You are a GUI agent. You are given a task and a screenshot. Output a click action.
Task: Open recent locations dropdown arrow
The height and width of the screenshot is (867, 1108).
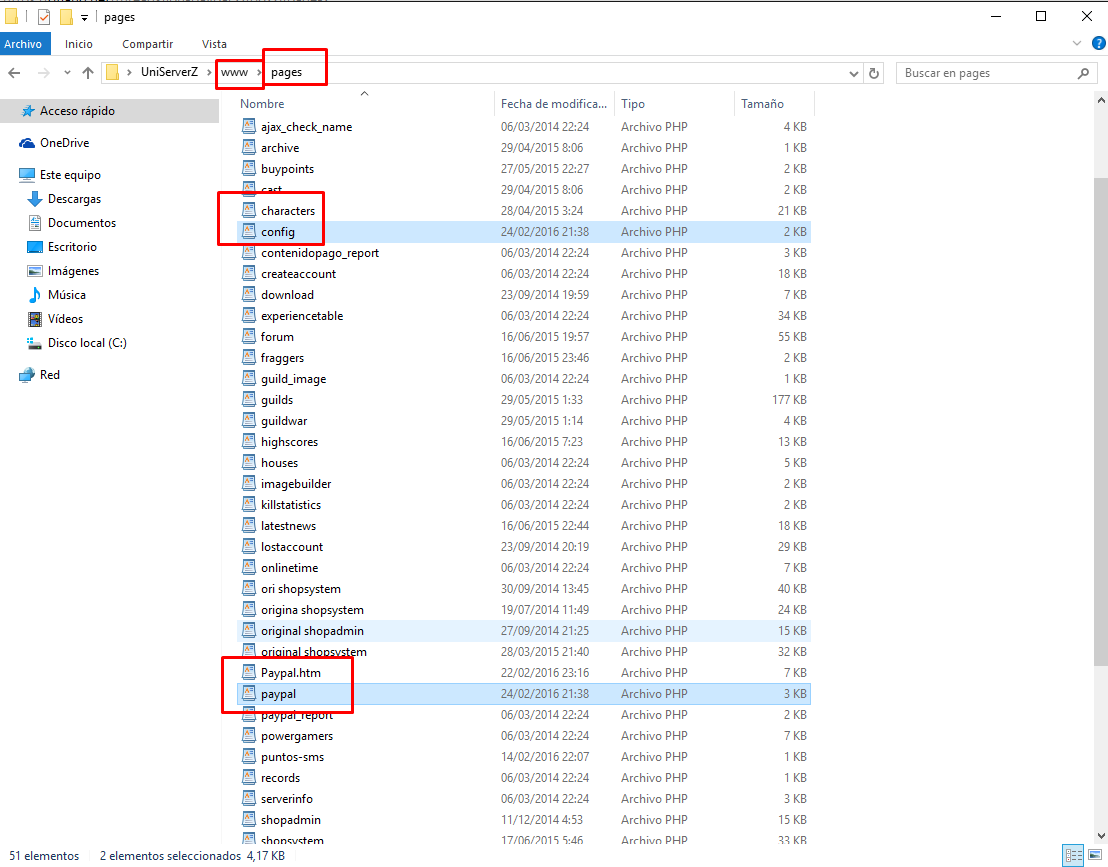pyautogui.click(x=67, y=73)
